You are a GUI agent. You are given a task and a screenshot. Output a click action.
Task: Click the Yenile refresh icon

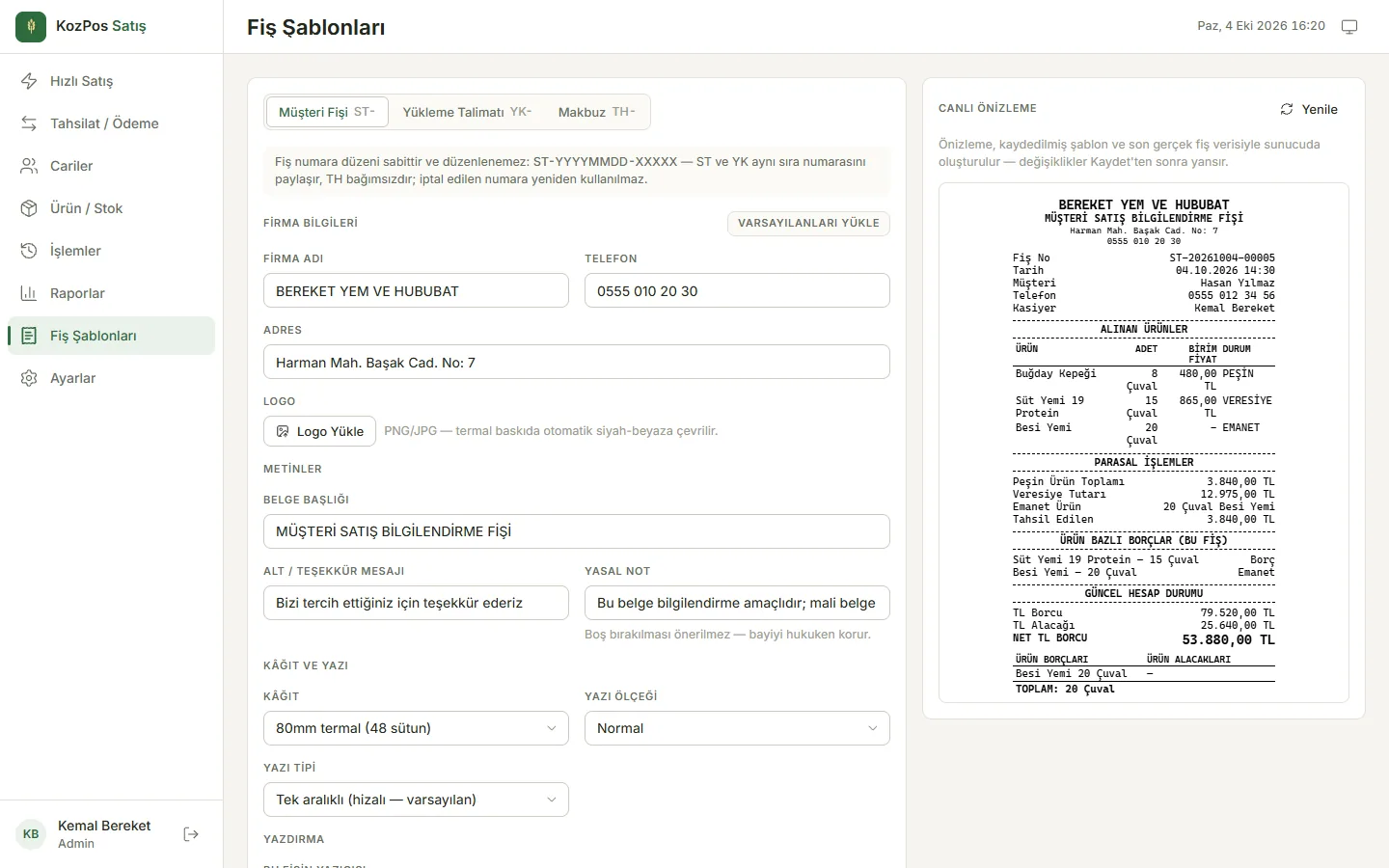1287,109
